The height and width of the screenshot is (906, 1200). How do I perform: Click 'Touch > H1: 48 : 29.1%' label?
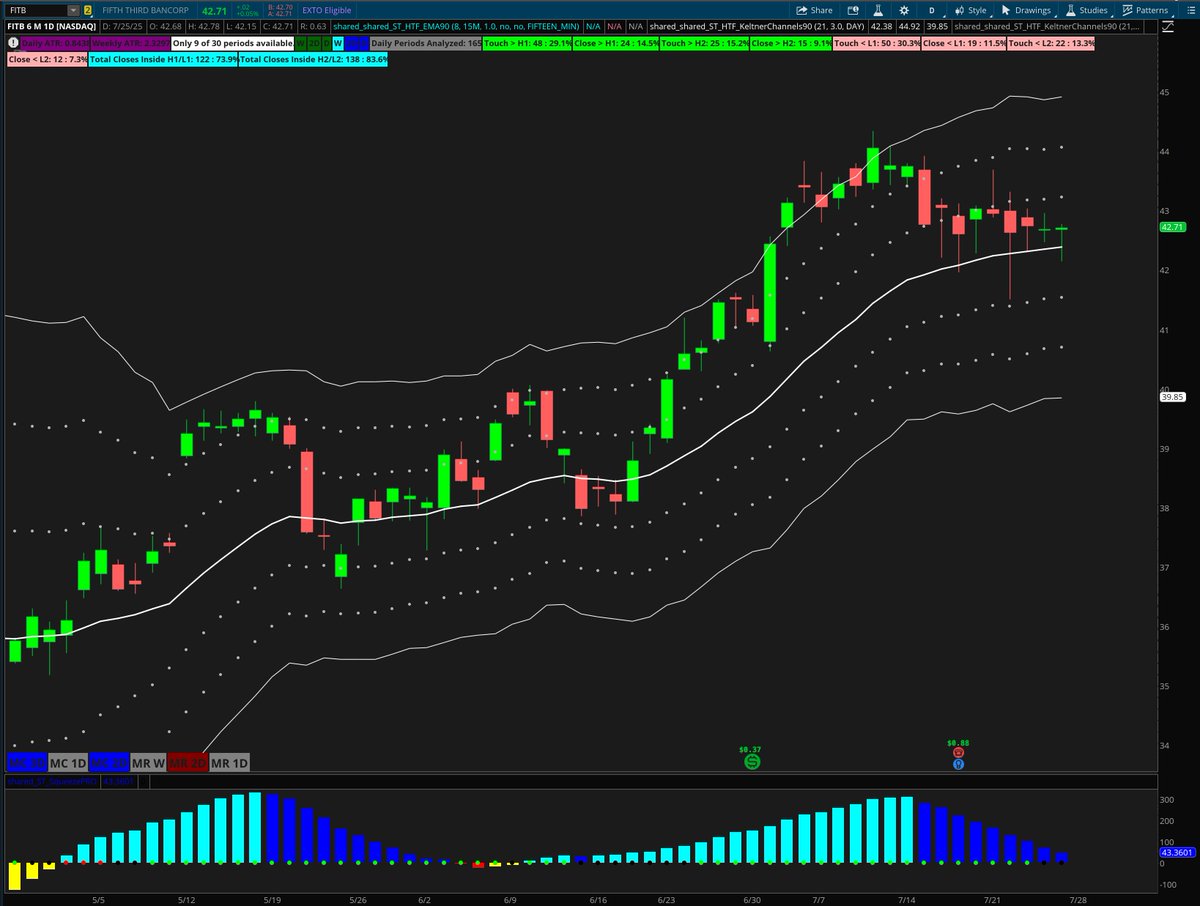(x=528, y=43)
